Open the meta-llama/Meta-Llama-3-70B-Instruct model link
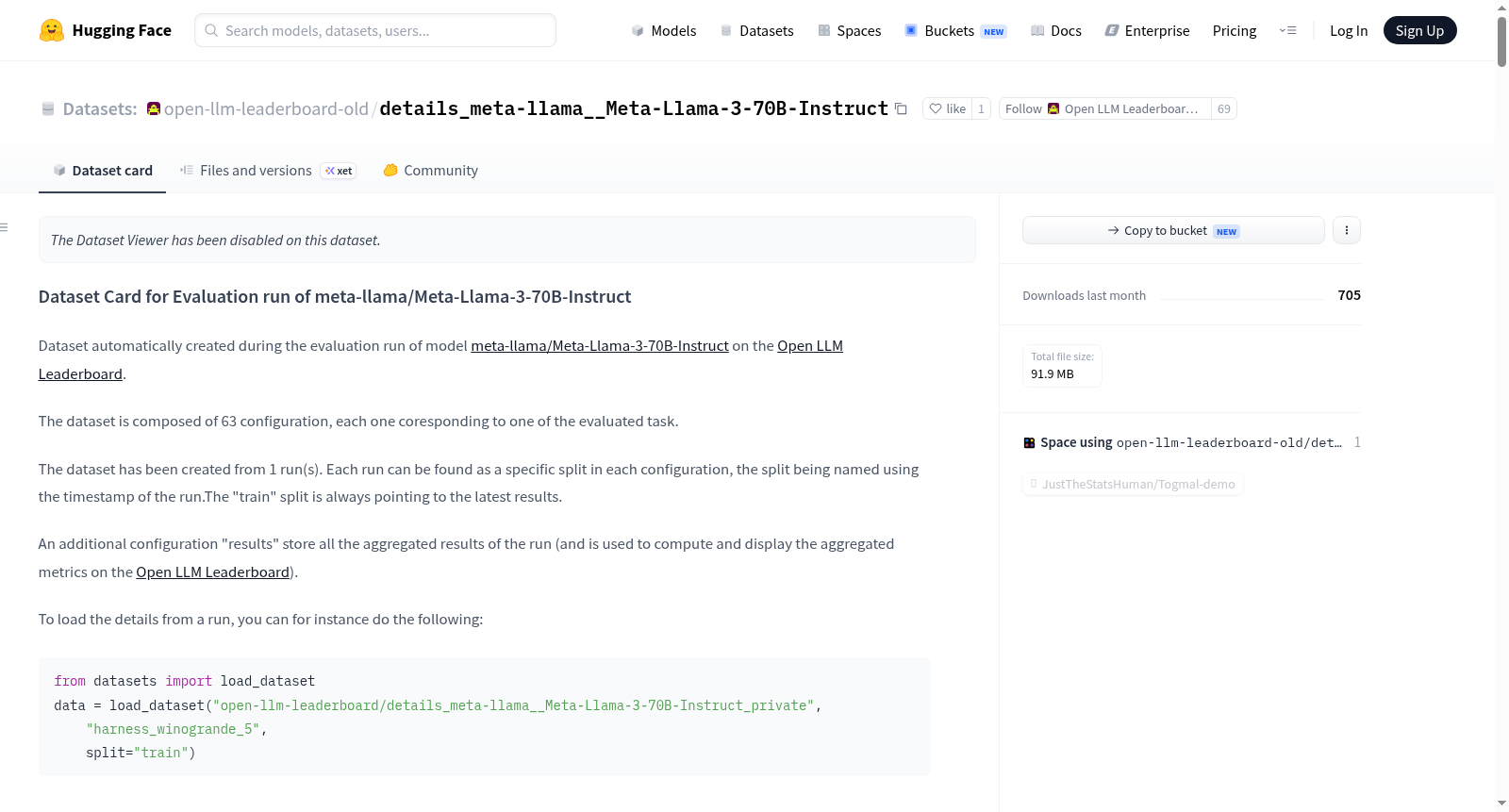This screenshot has width=1509, height=812. coord(600,346)
